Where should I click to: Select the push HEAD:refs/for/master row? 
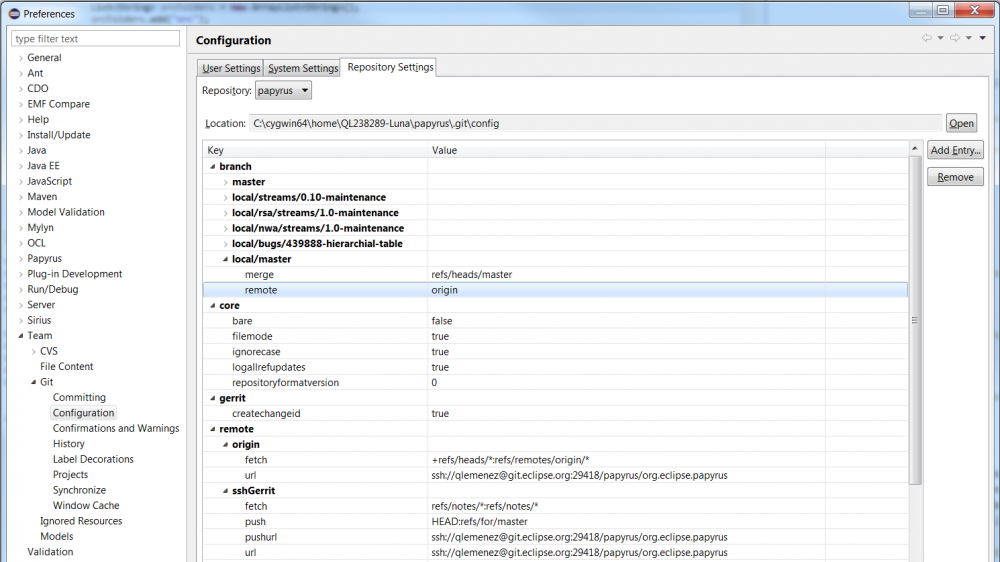(555, 522)
